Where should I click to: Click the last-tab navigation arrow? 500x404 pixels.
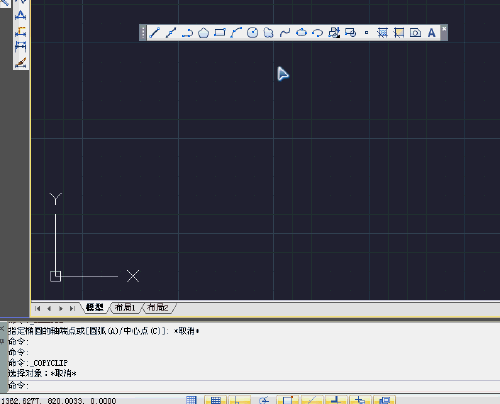(x=72, y=309)
